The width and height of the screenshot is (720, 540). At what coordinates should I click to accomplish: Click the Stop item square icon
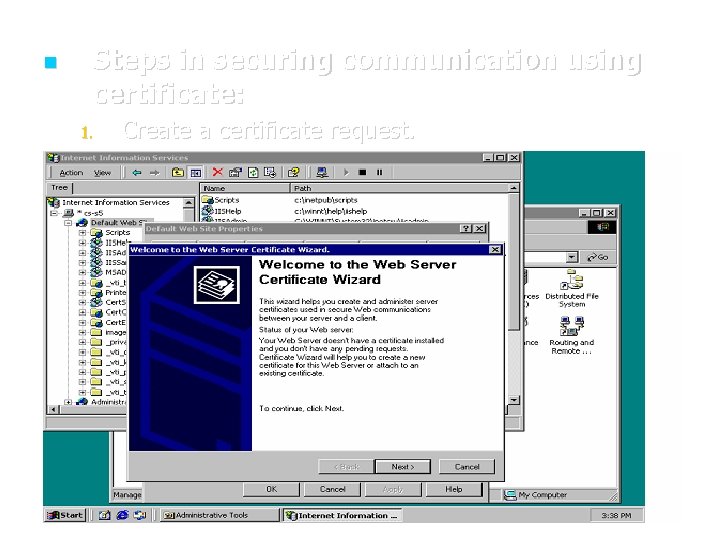[362, 173]
